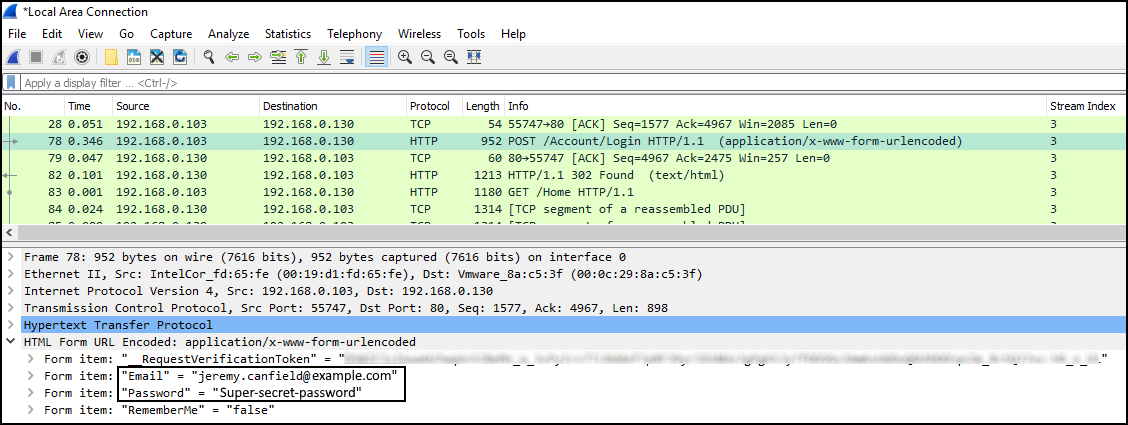Jump to the first packet
Viewport: 1128px width, 425px height.
301,57
